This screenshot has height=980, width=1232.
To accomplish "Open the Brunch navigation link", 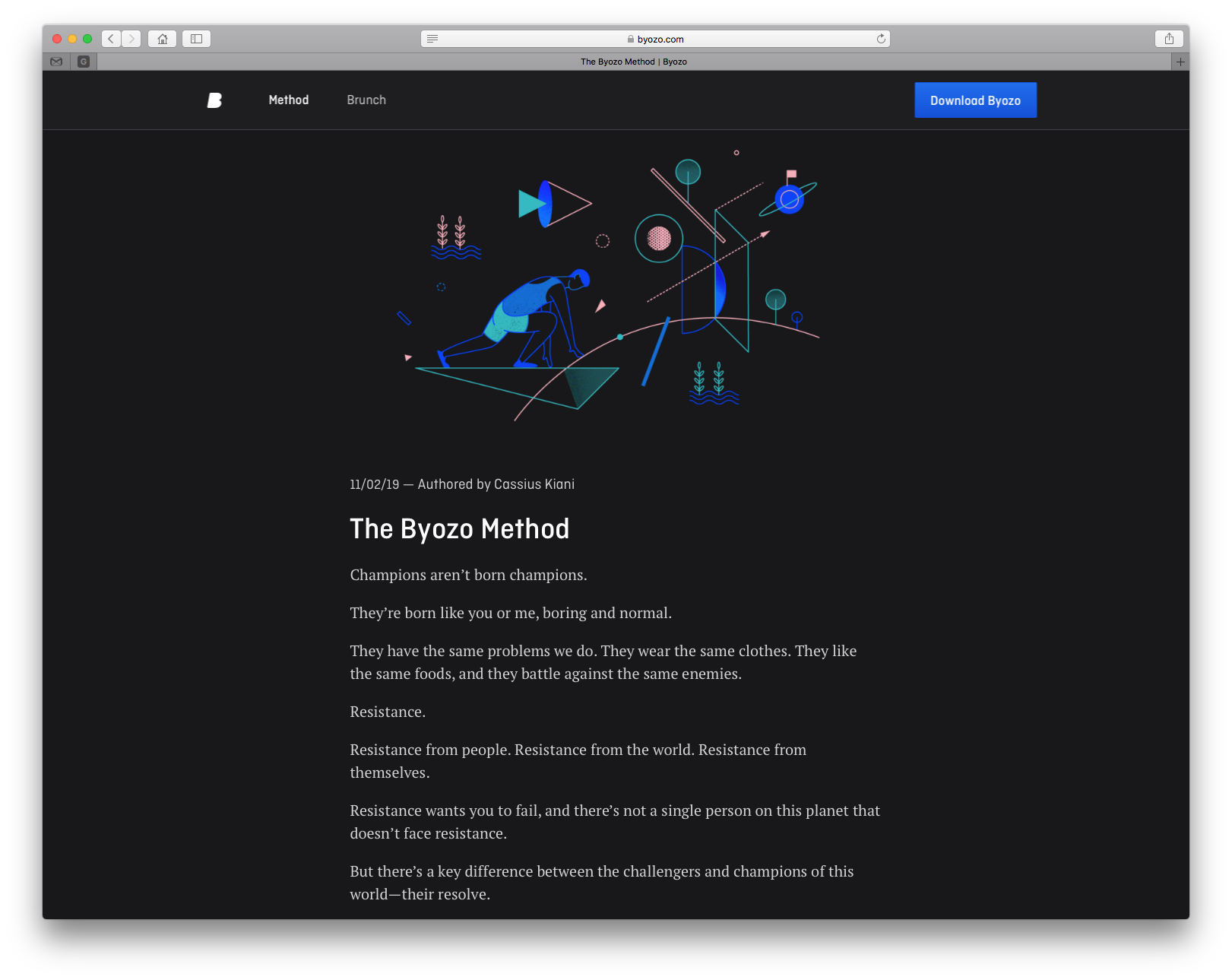I will click(366, 100).
